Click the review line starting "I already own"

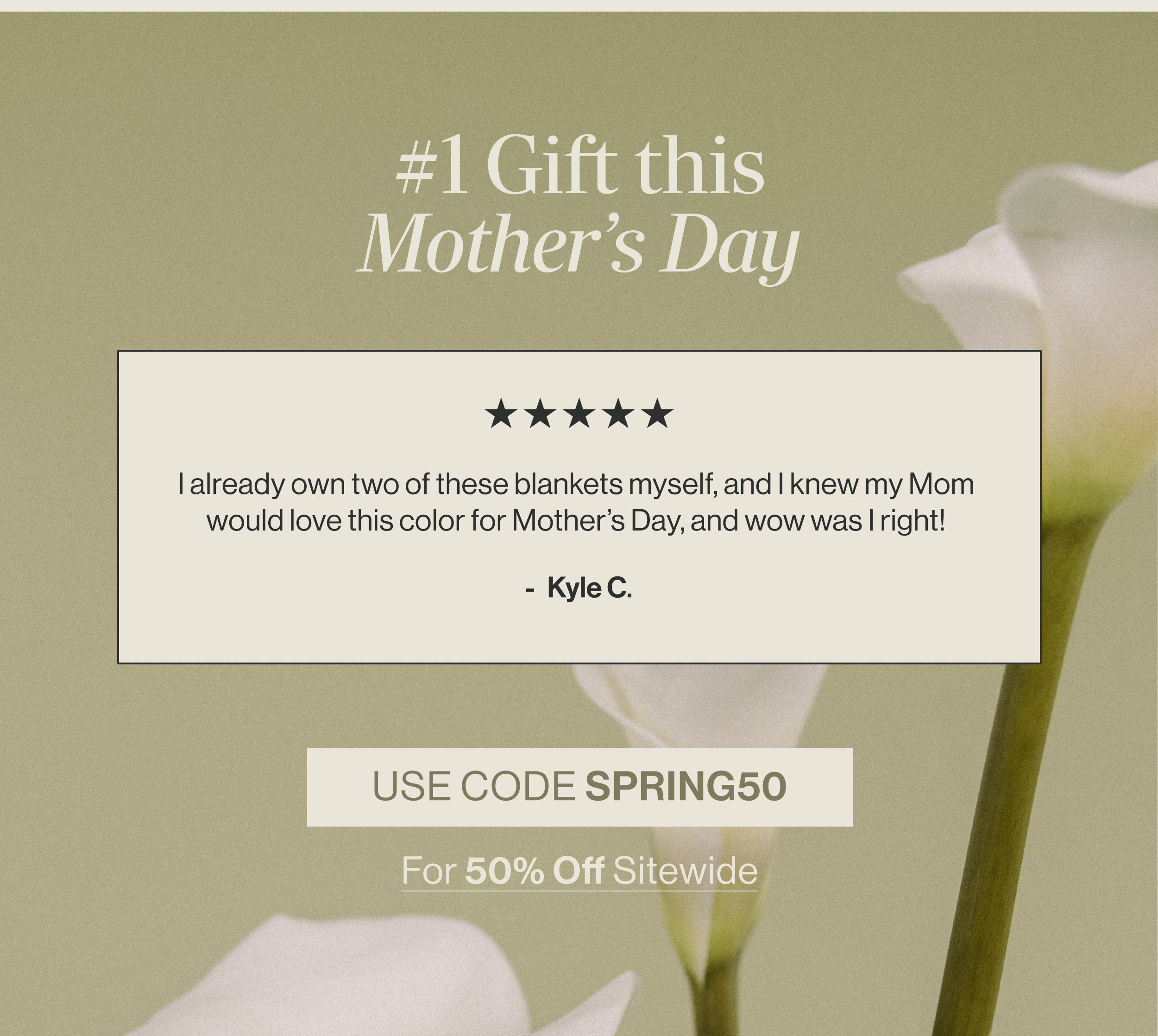575,485
